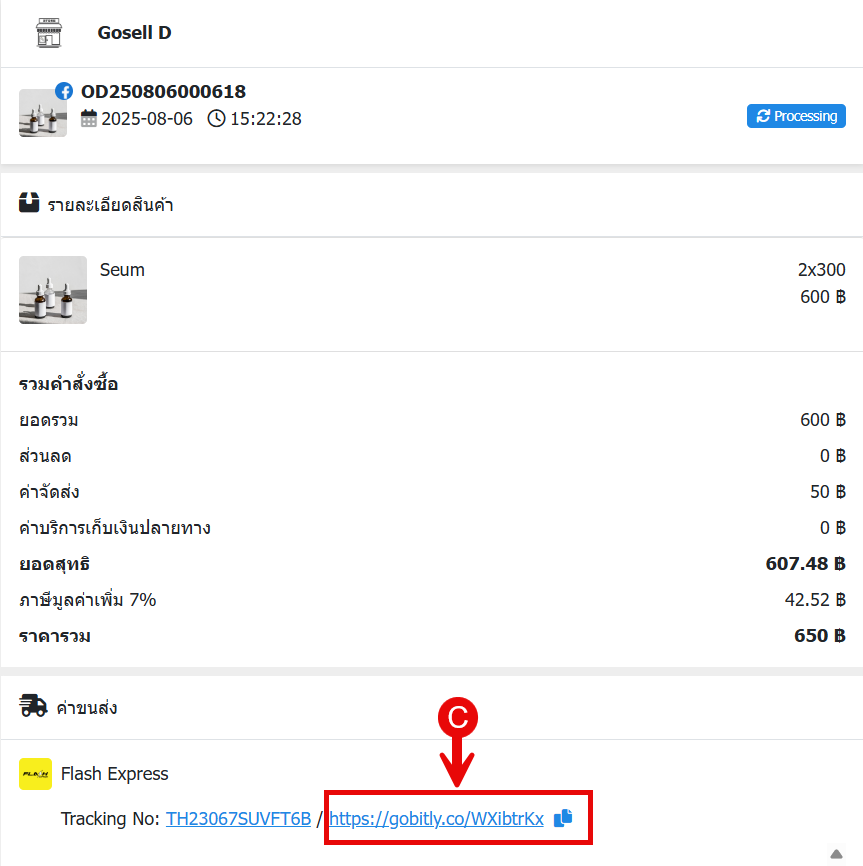Screen dimensions: 863x866
Task: Click the Seum product name
Action: (x=122, y=270)
